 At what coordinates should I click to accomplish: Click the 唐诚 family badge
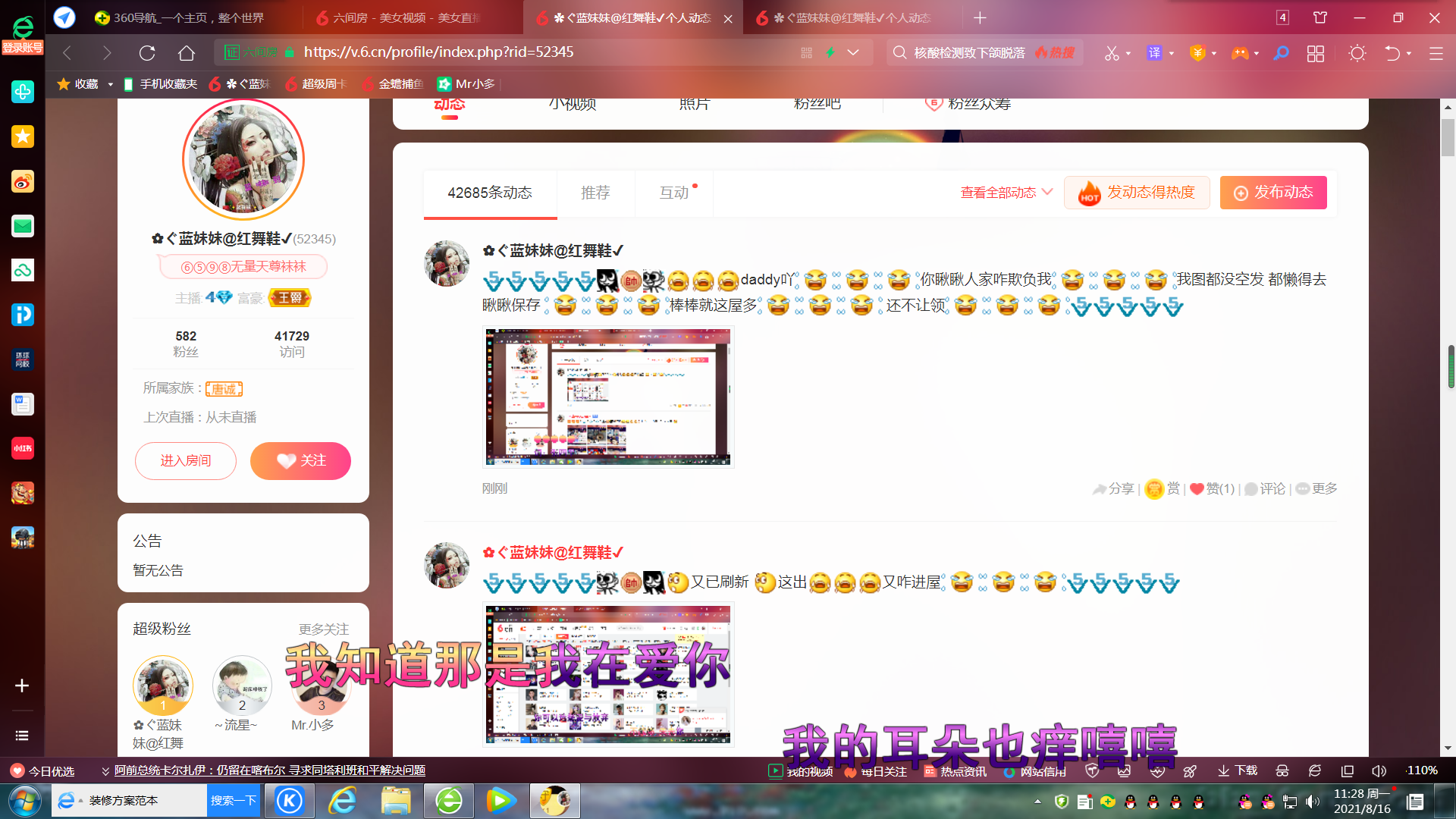click(224, 389)
